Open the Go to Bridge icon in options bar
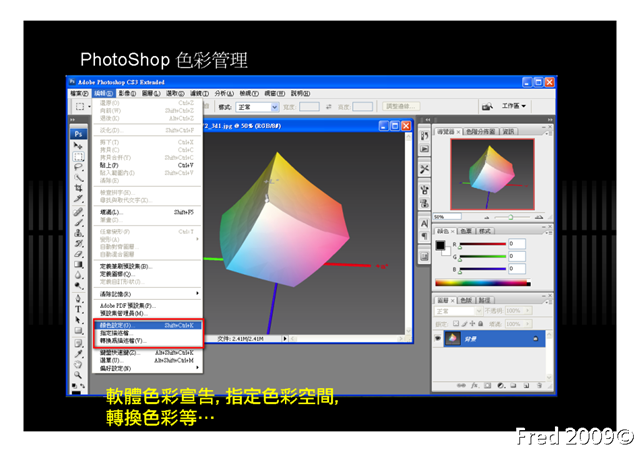 [487, 107]
